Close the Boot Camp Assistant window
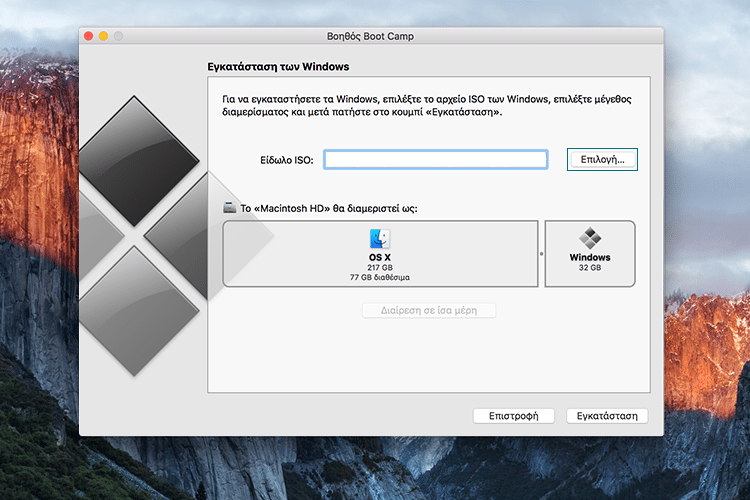The image size is (750, 500). pyautogui.click(x=88, y=36)
